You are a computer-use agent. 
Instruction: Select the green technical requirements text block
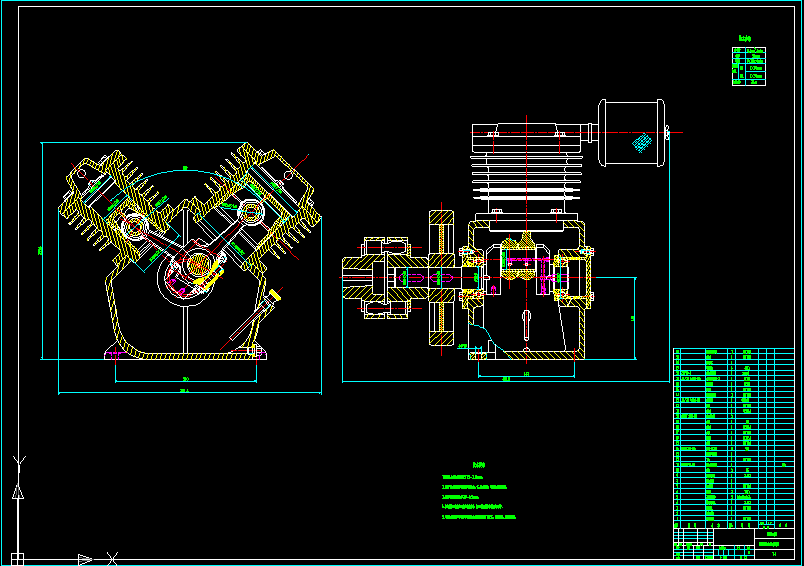click(479, 492)
